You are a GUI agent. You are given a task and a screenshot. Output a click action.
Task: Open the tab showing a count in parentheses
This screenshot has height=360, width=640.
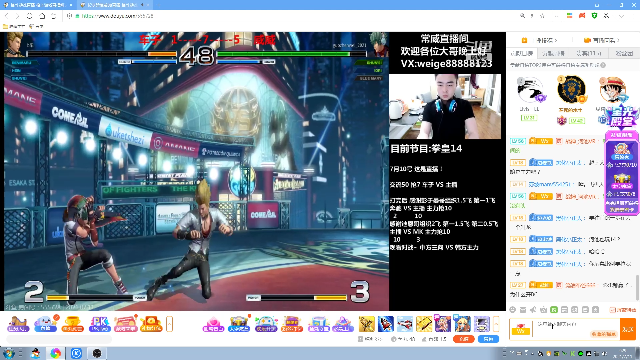(x=589, y=53)
